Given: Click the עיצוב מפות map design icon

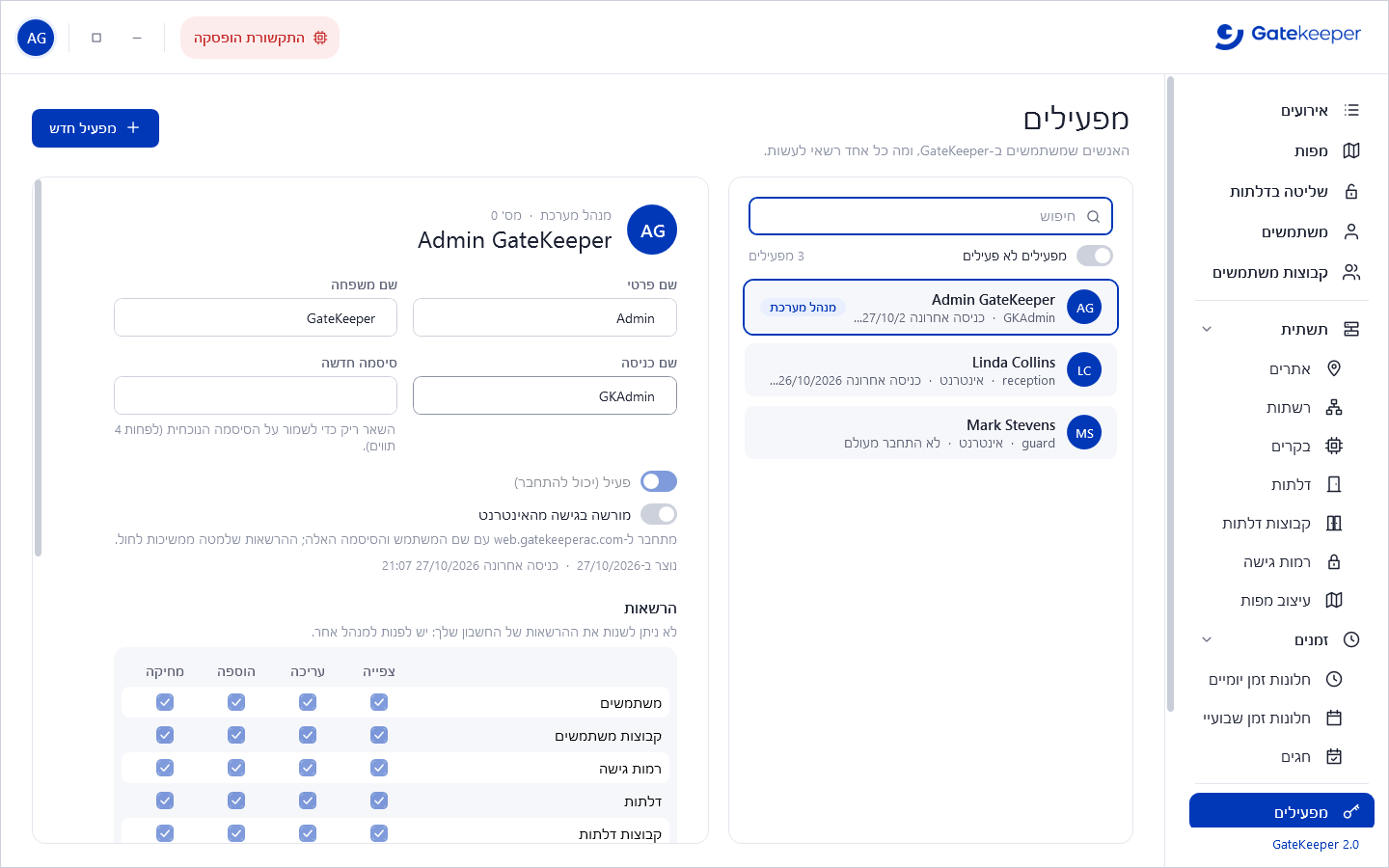Looking at the screenshot, I should (x=1334, y=600).
